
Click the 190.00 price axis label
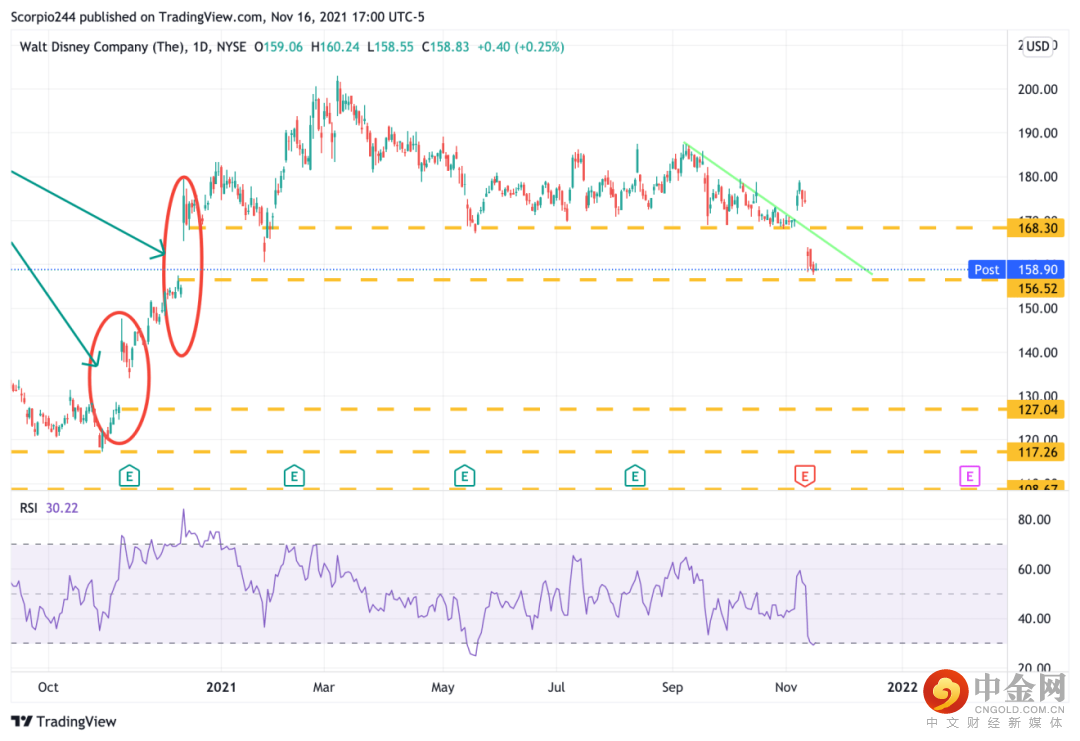pos(1037,133)
